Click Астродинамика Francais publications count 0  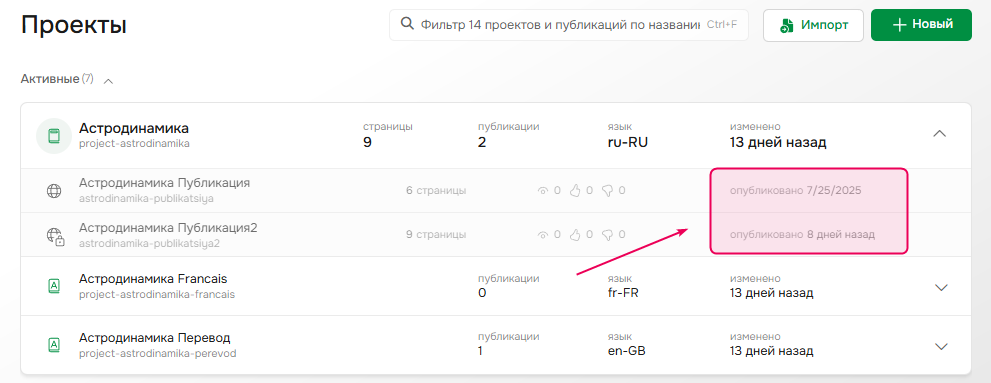[482, 293]
